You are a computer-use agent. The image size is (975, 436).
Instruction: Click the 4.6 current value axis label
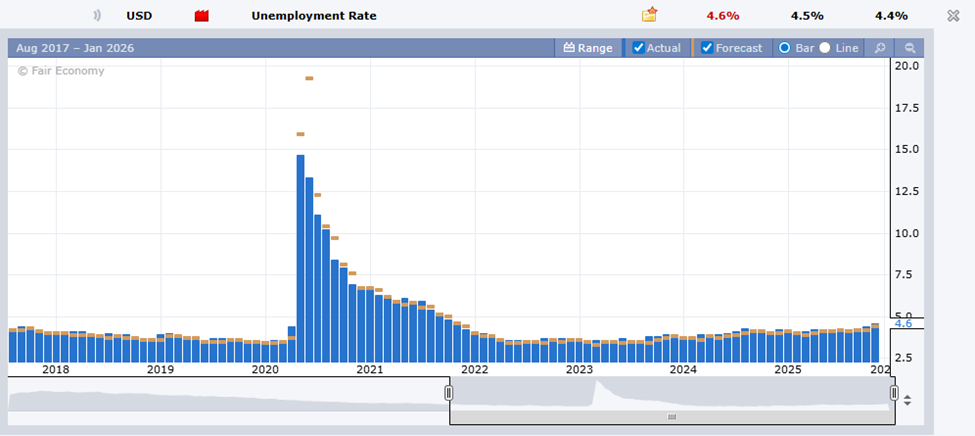(903, 323)
